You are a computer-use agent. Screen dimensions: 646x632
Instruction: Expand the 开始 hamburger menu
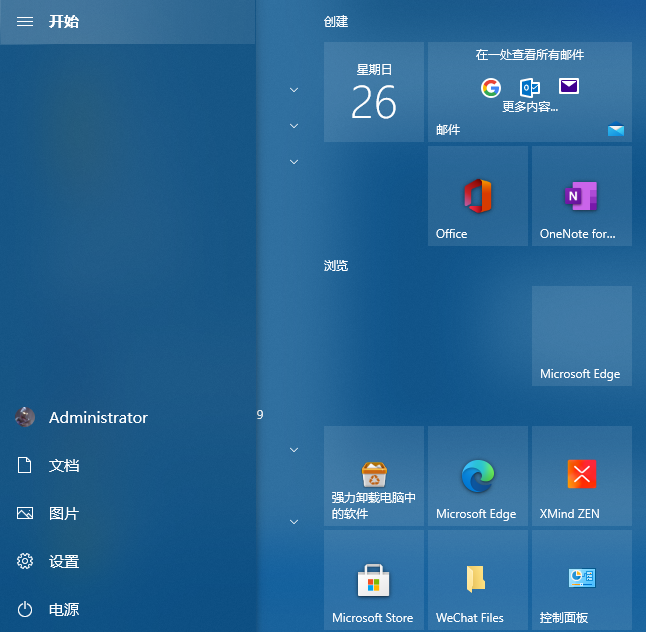point(25,21)
